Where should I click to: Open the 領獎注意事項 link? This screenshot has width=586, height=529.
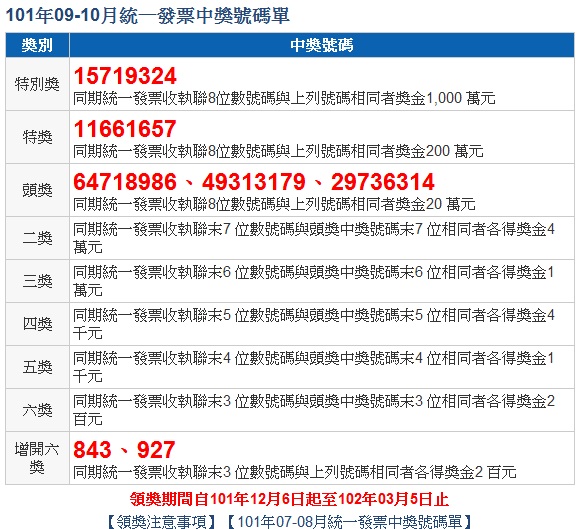point(161,521)
